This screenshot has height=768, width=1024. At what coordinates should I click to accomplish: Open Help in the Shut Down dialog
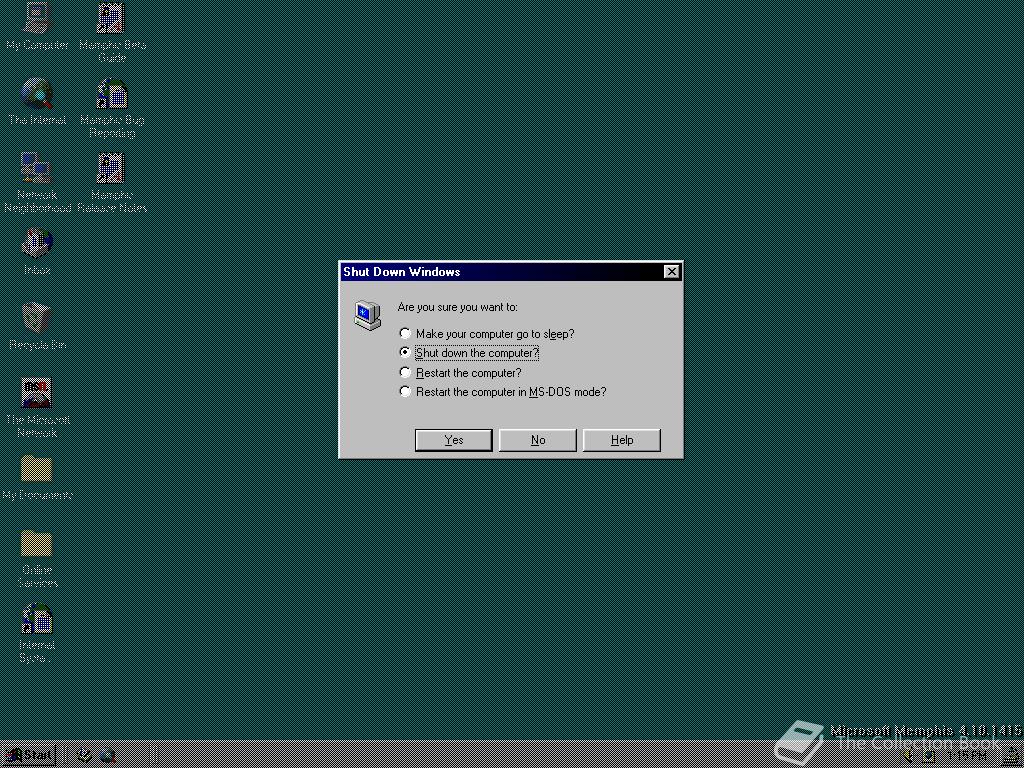tap(622, 440)
